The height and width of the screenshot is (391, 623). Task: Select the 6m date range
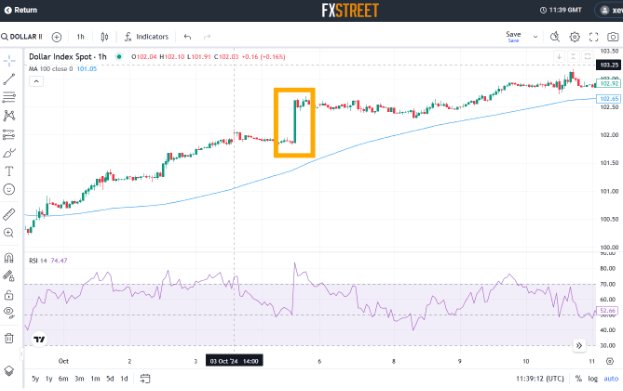63,379
